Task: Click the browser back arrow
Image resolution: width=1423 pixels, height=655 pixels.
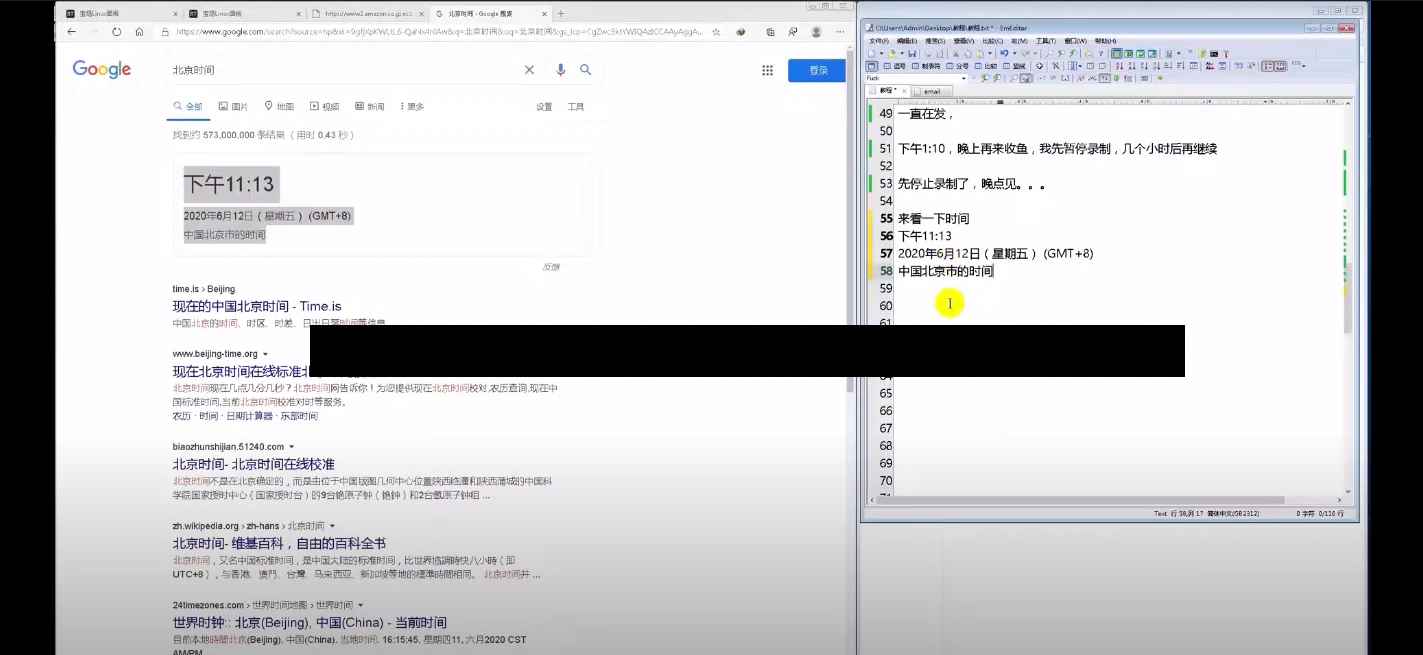Action: click(71, 32)
